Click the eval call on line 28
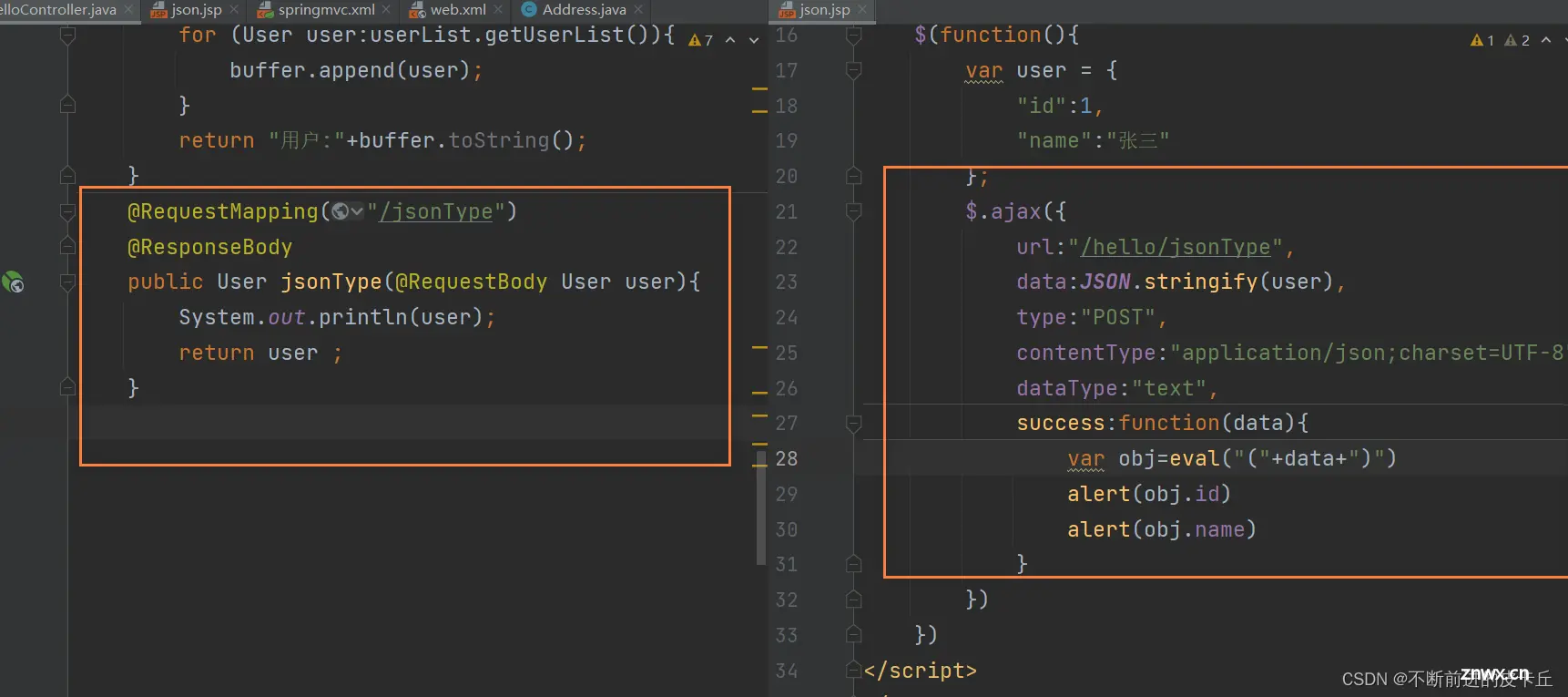Viewport: 1568px width, 697px height. coord(1283,458)
